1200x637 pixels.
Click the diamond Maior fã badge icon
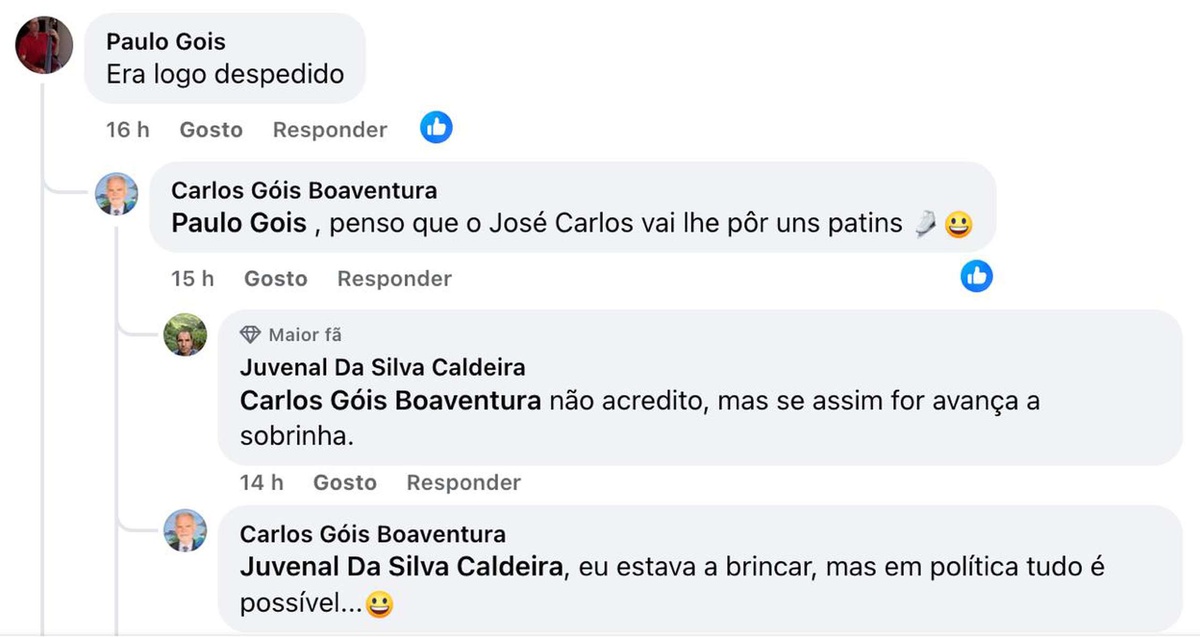coord(250,335)
